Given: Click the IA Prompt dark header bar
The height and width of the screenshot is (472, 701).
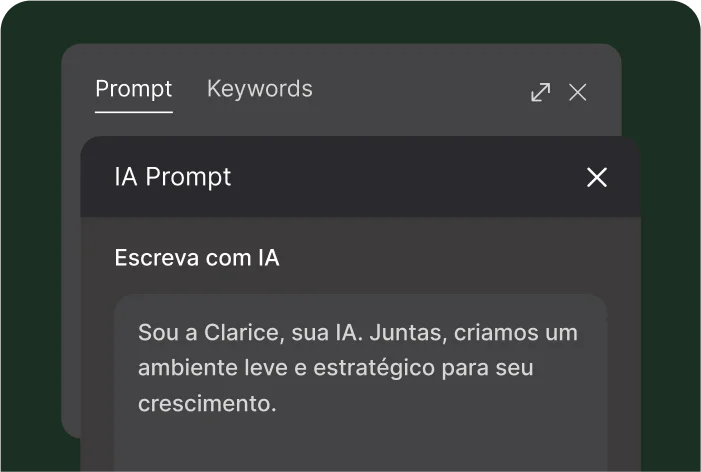Looking at the screenshot, I should 360,177.
